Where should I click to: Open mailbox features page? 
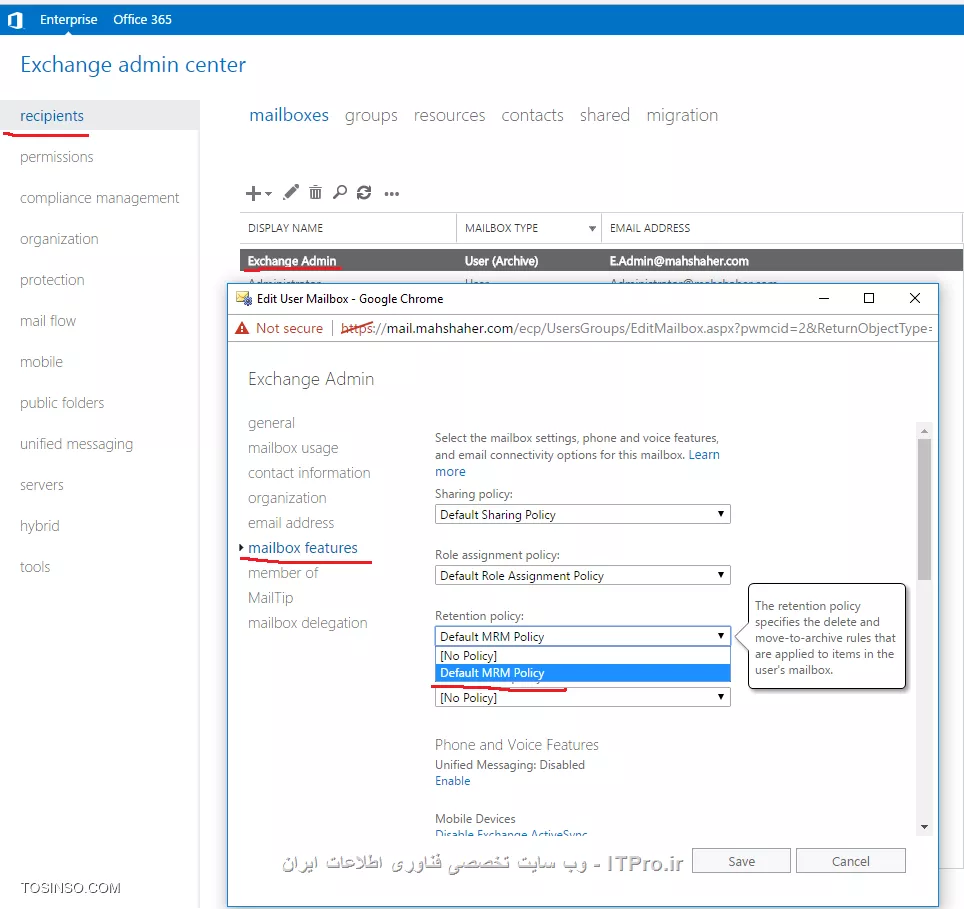pyautogui.click(x=303, y=548)
